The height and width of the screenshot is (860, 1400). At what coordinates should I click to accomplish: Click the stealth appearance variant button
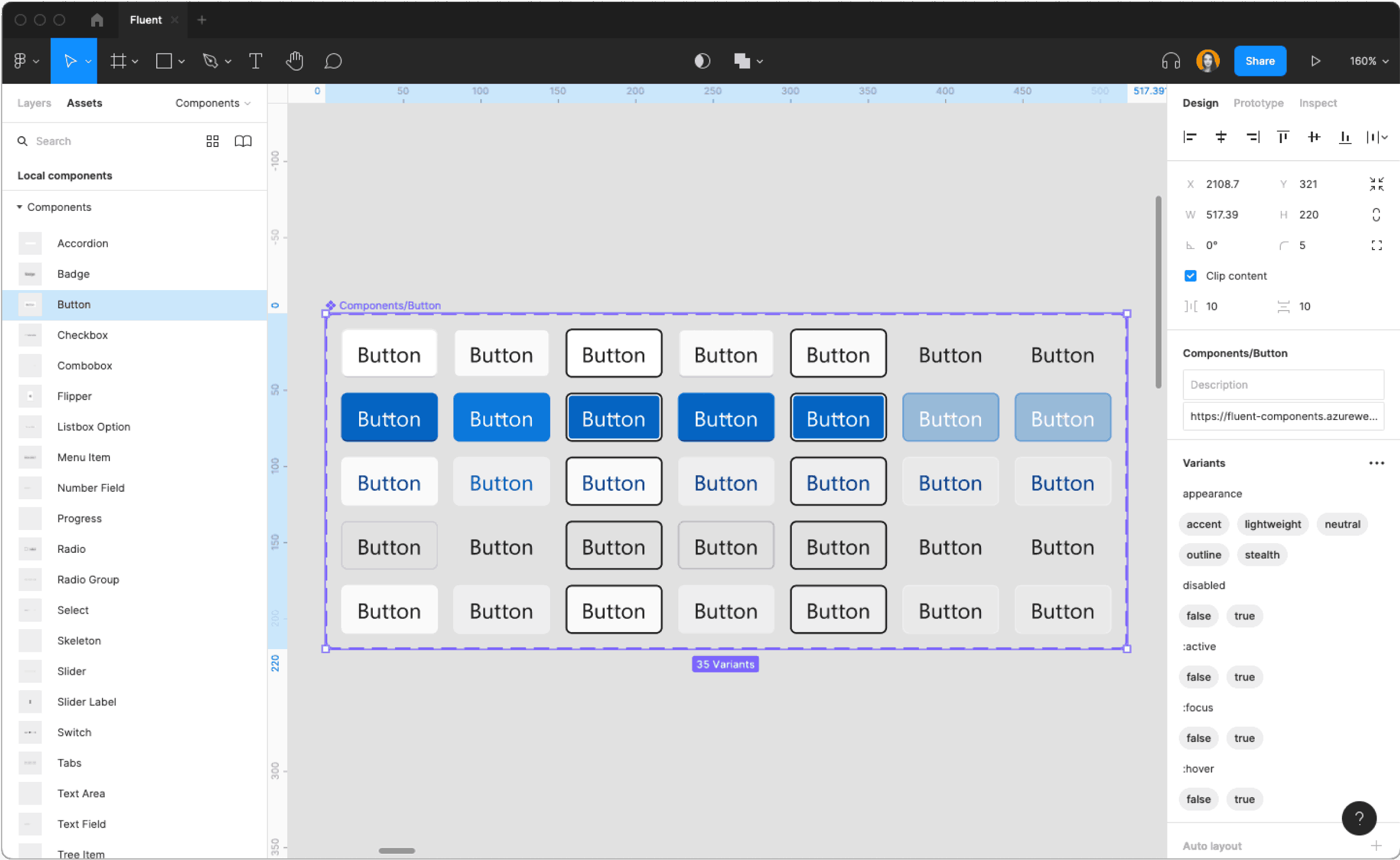click(1261, 554)
